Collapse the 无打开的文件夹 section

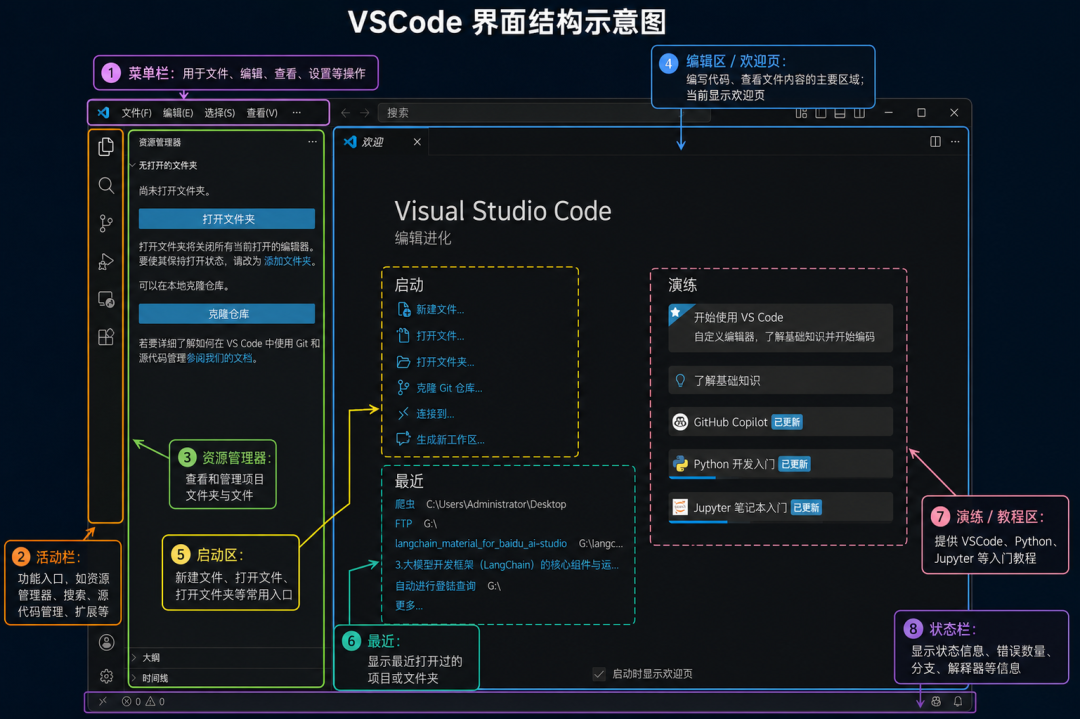coord(168,165)
